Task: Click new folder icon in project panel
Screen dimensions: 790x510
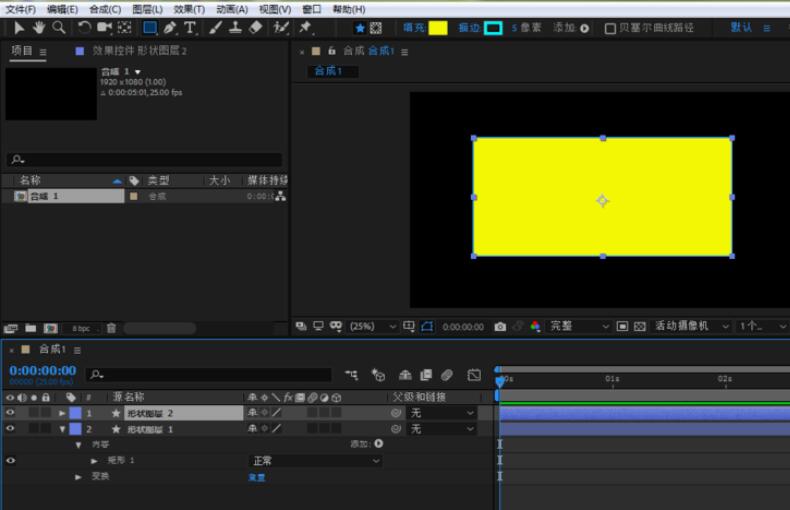Action: 31,329
